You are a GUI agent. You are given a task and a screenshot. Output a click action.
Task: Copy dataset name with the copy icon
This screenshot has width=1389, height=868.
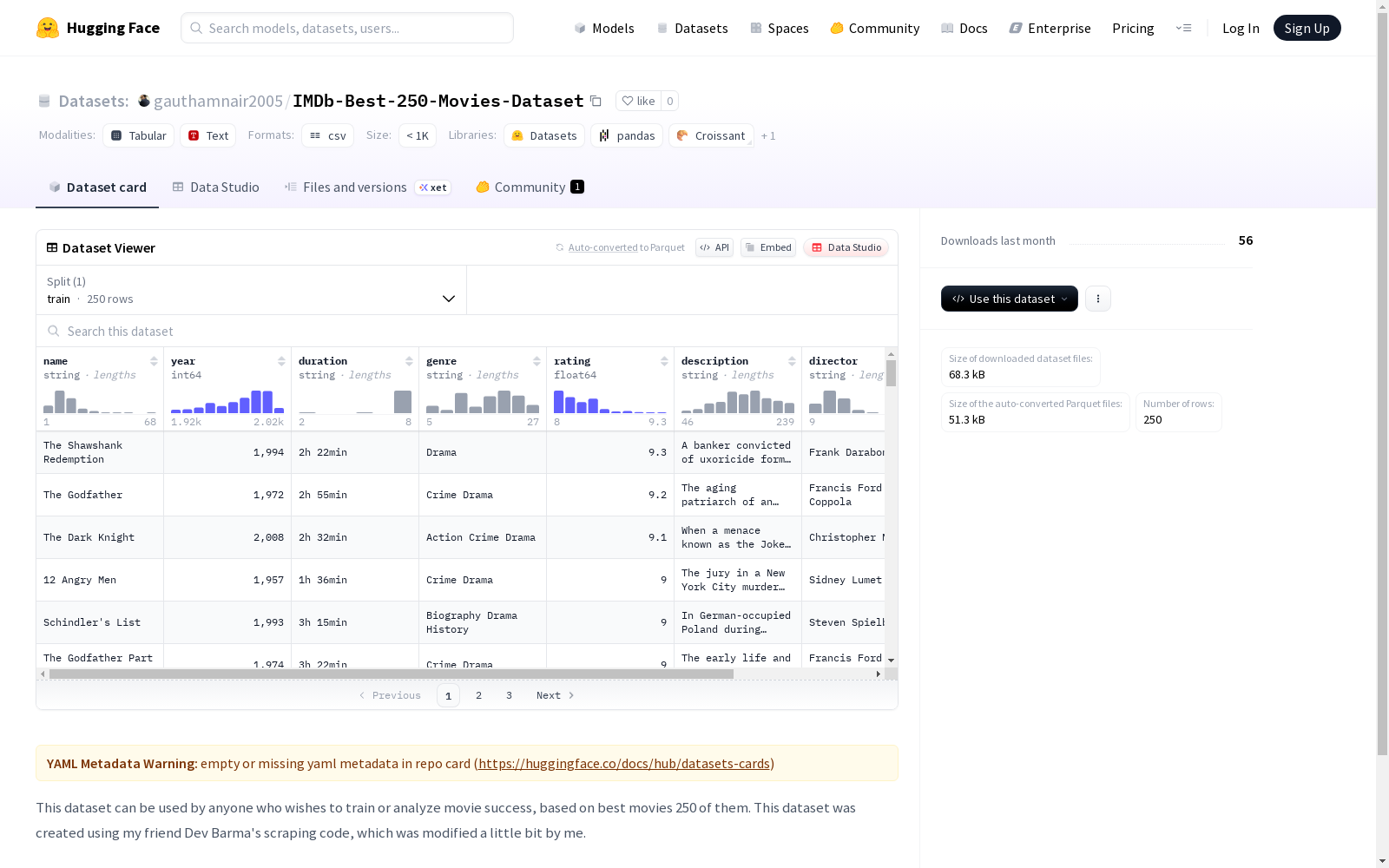(x=596, y=101)
